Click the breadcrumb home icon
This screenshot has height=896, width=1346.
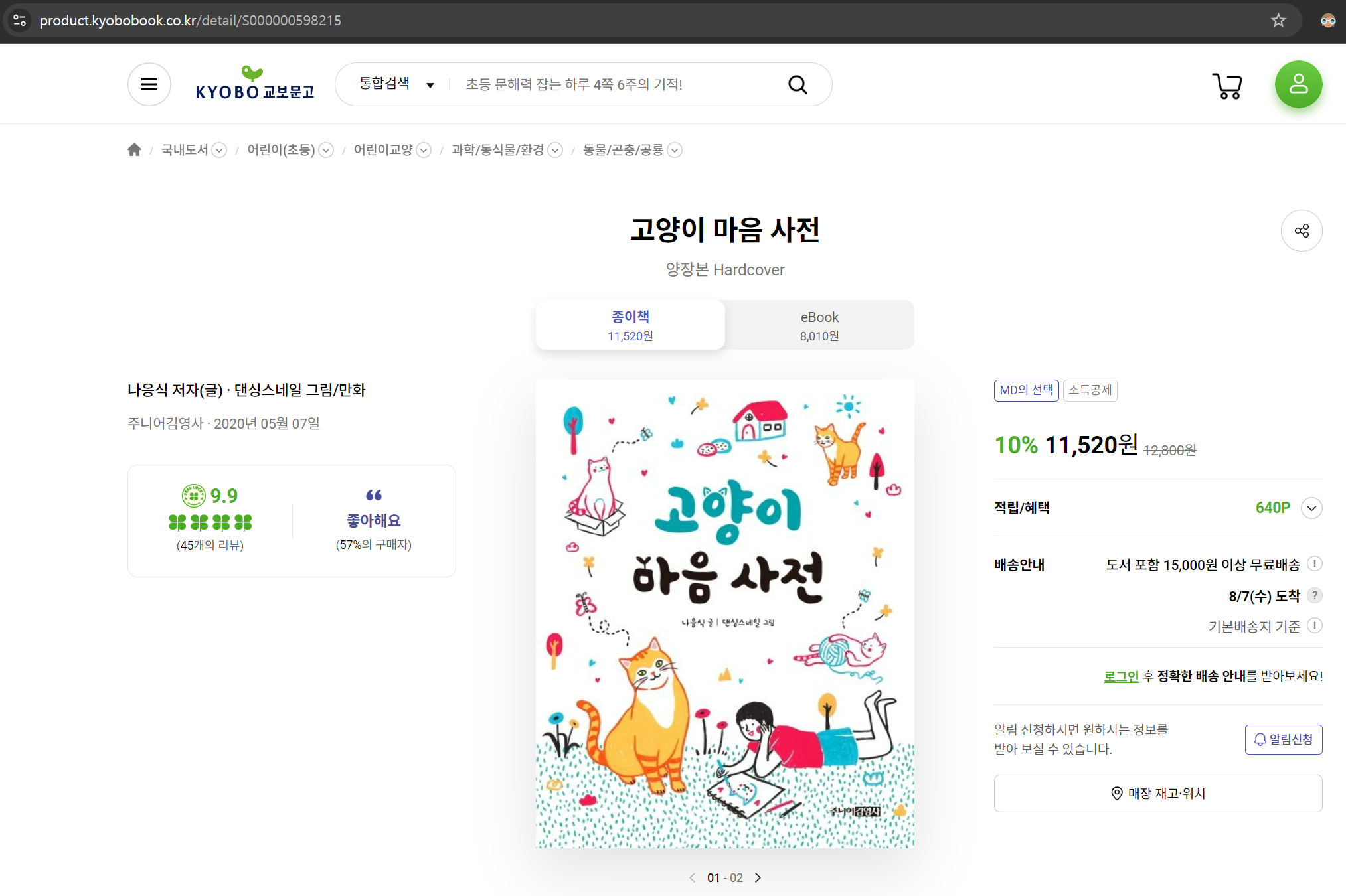[135, 149]
